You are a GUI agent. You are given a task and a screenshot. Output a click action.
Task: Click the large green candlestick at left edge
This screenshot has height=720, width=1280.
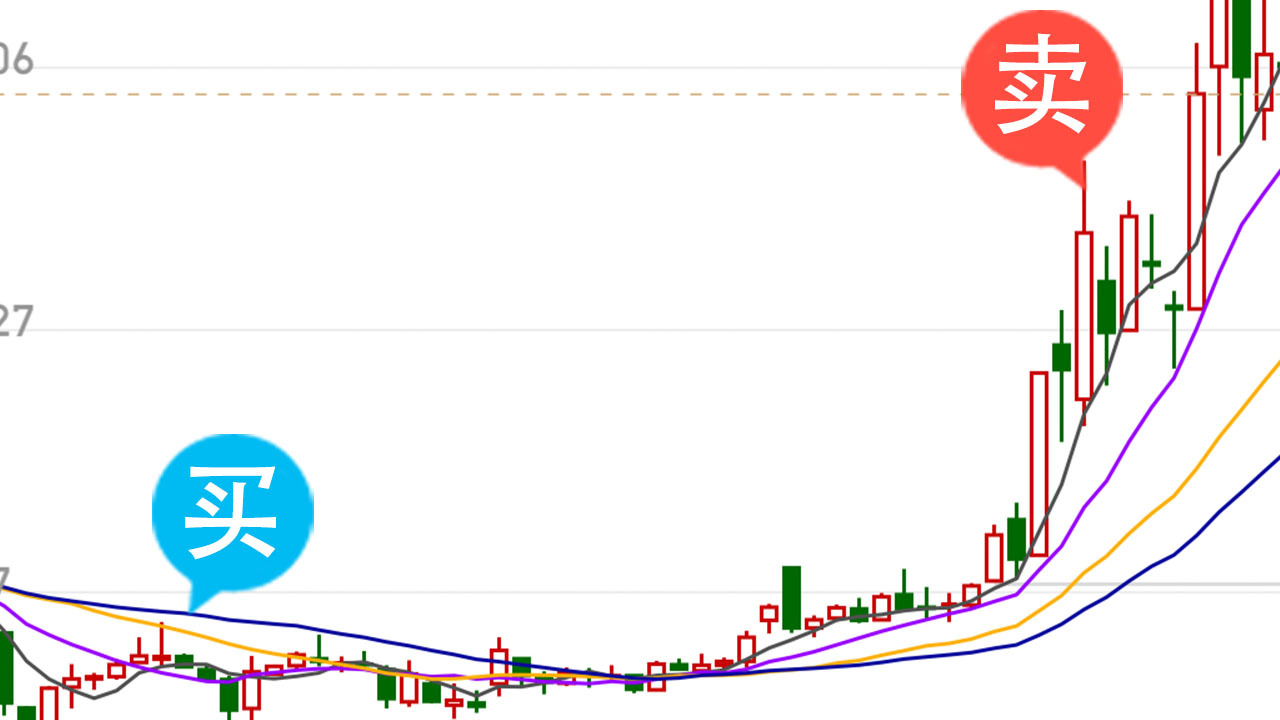coord(5,668)
